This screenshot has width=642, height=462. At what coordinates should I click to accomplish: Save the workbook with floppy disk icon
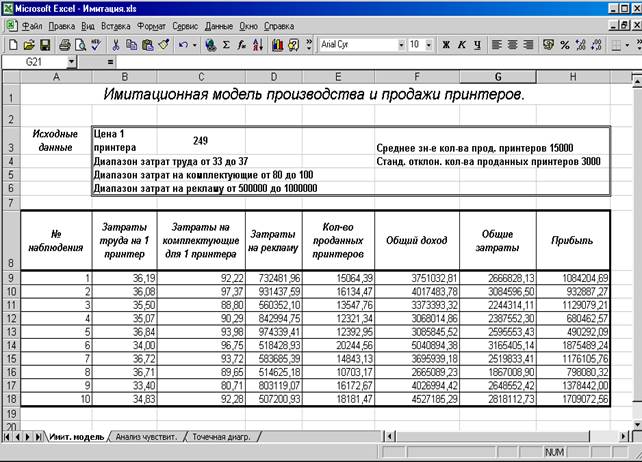45,45
